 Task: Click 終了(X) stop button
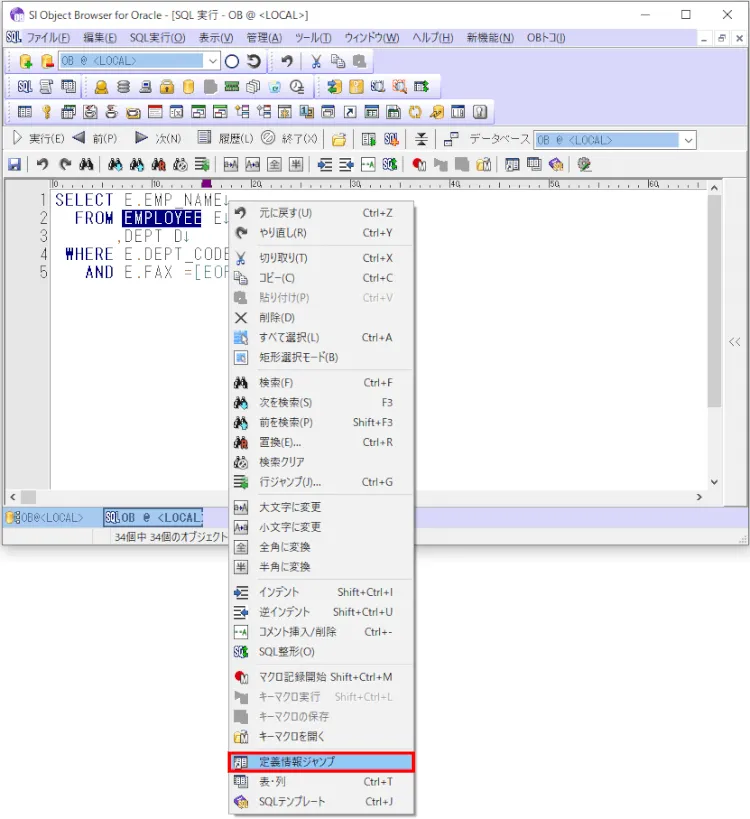(x=289, y=138)
